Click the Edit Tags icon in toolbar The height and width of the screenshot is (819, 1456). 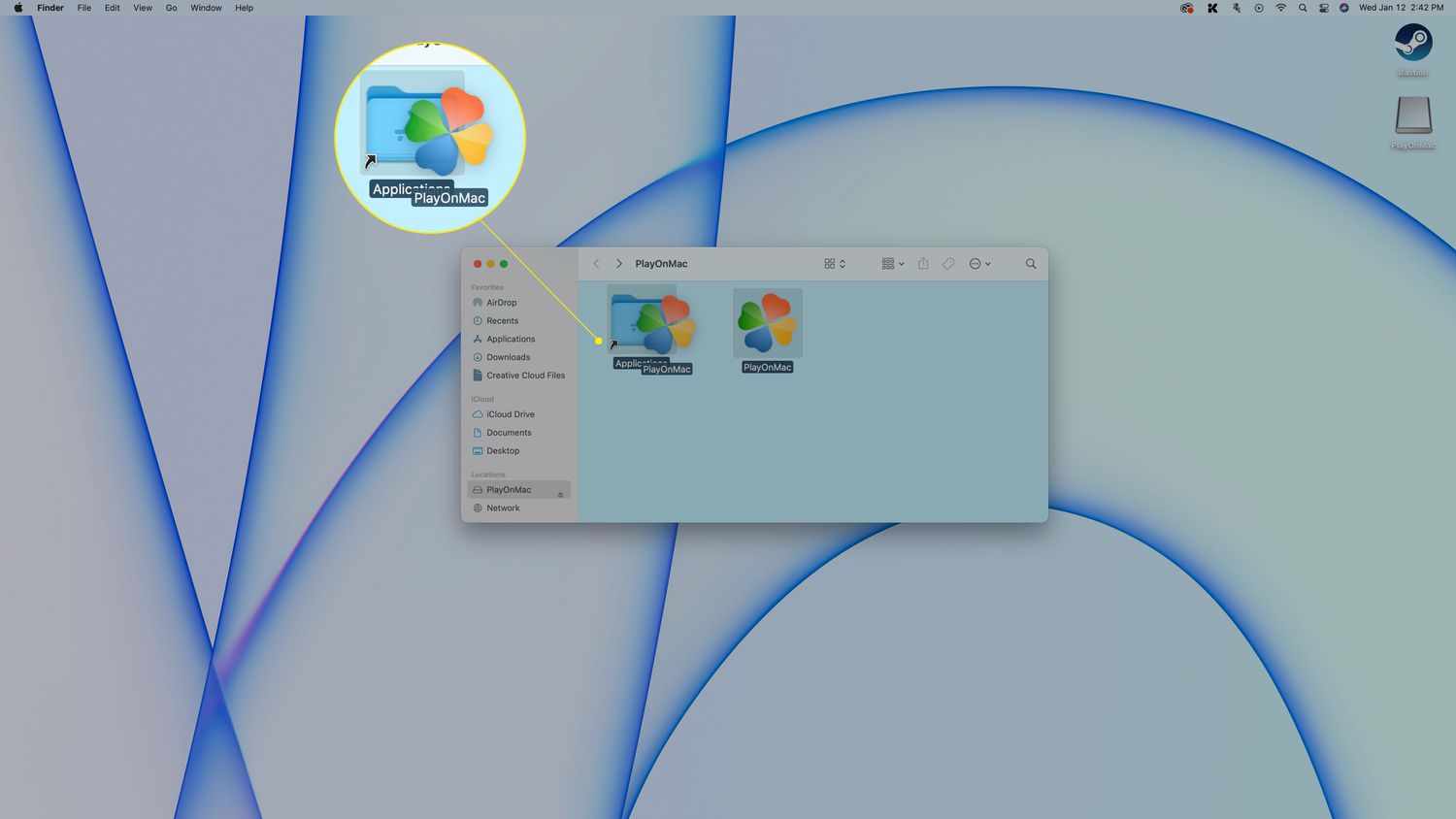pos(948,264)
